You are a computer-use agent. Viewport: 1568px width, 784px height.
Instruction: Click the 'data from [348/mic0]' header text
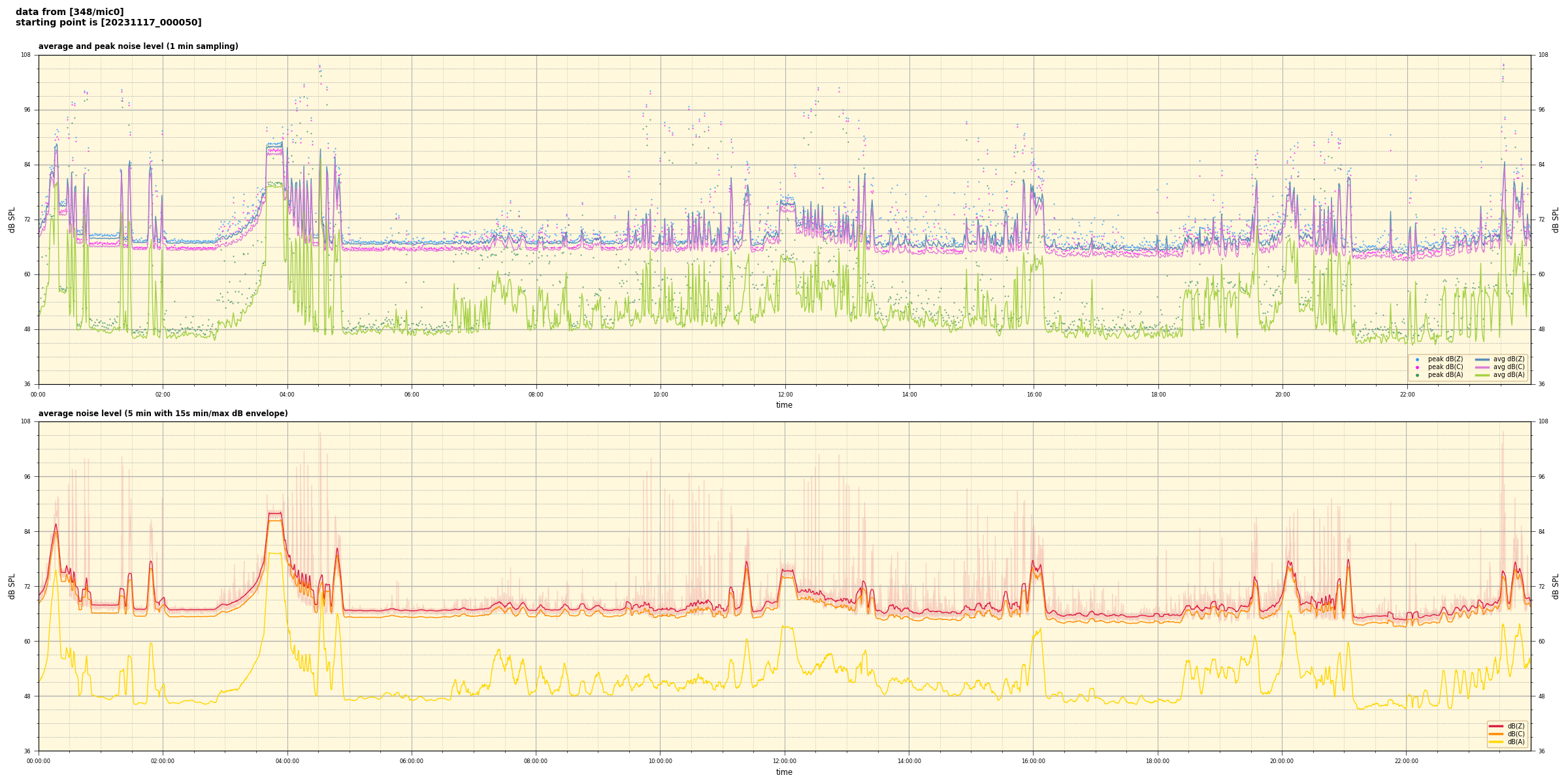click(x=69, y=12)
